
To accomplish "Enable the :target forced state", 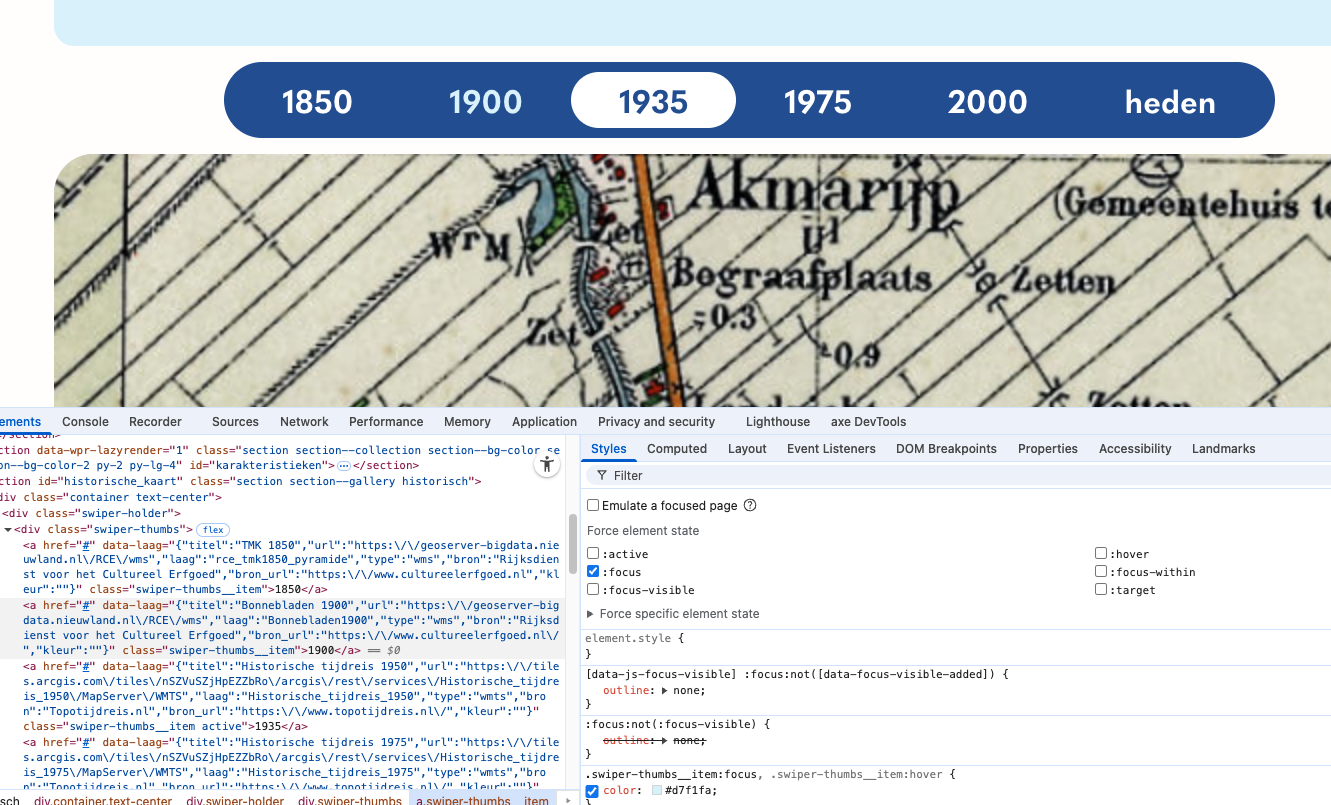I will (1101, 590).
